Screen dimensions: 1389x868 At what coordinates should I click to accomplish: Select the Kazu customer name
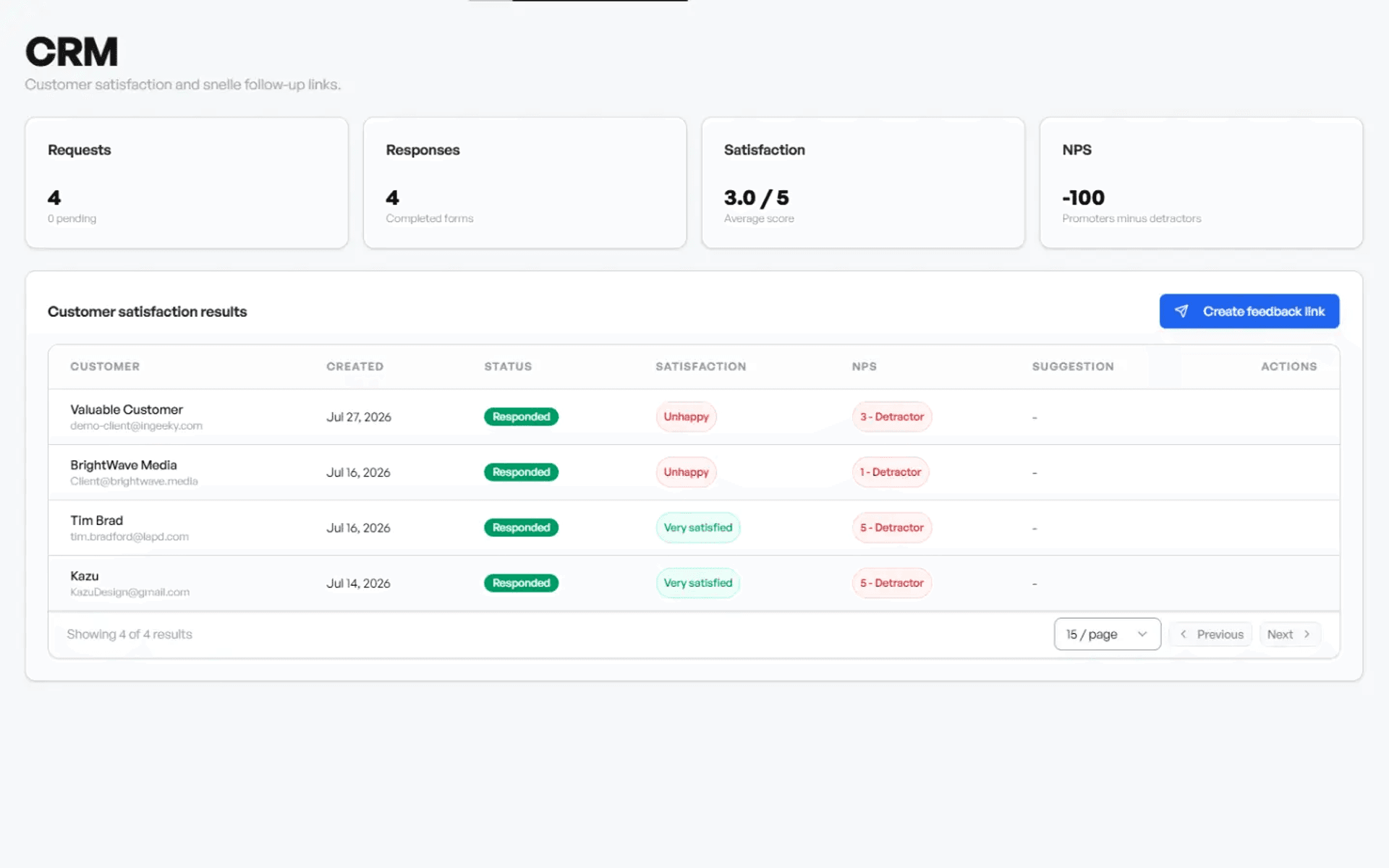(85, 576)
